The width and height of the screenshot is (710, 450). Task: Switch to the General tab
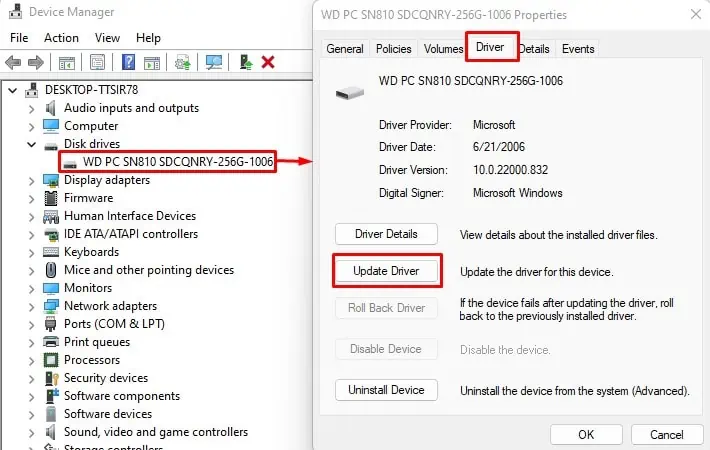tap(345, 49)
